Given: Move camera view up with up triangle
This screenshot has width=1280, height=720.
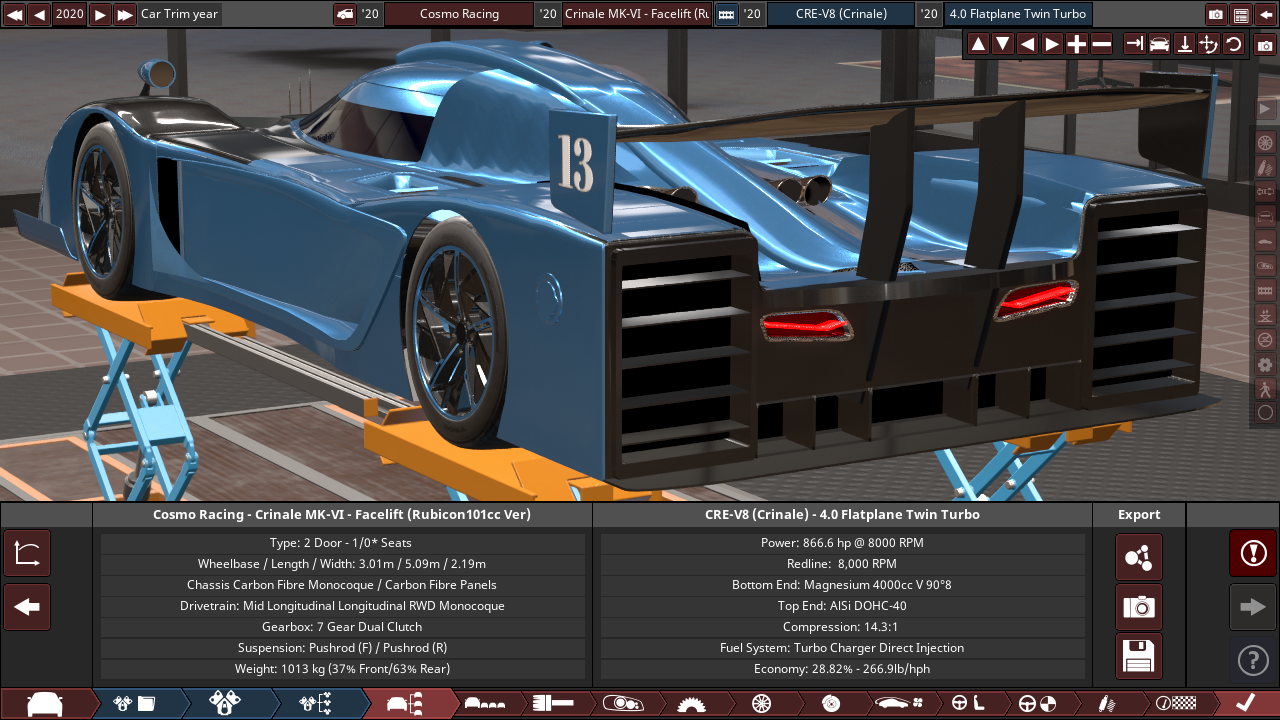Looking at the screenshot, I should (978, 43).
